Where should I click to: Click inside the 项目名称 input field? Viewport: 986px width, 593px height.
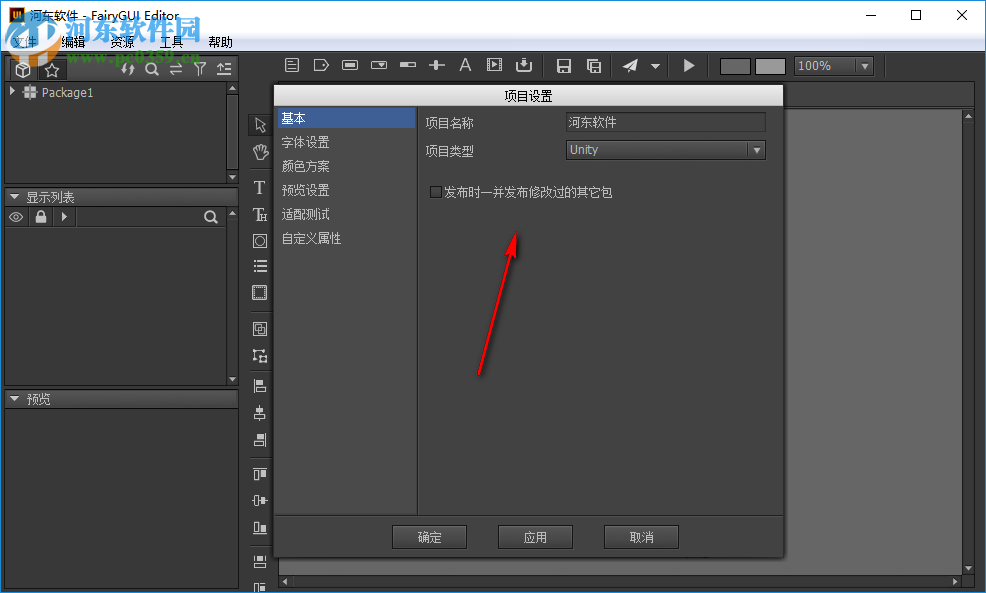pos(665,121)
